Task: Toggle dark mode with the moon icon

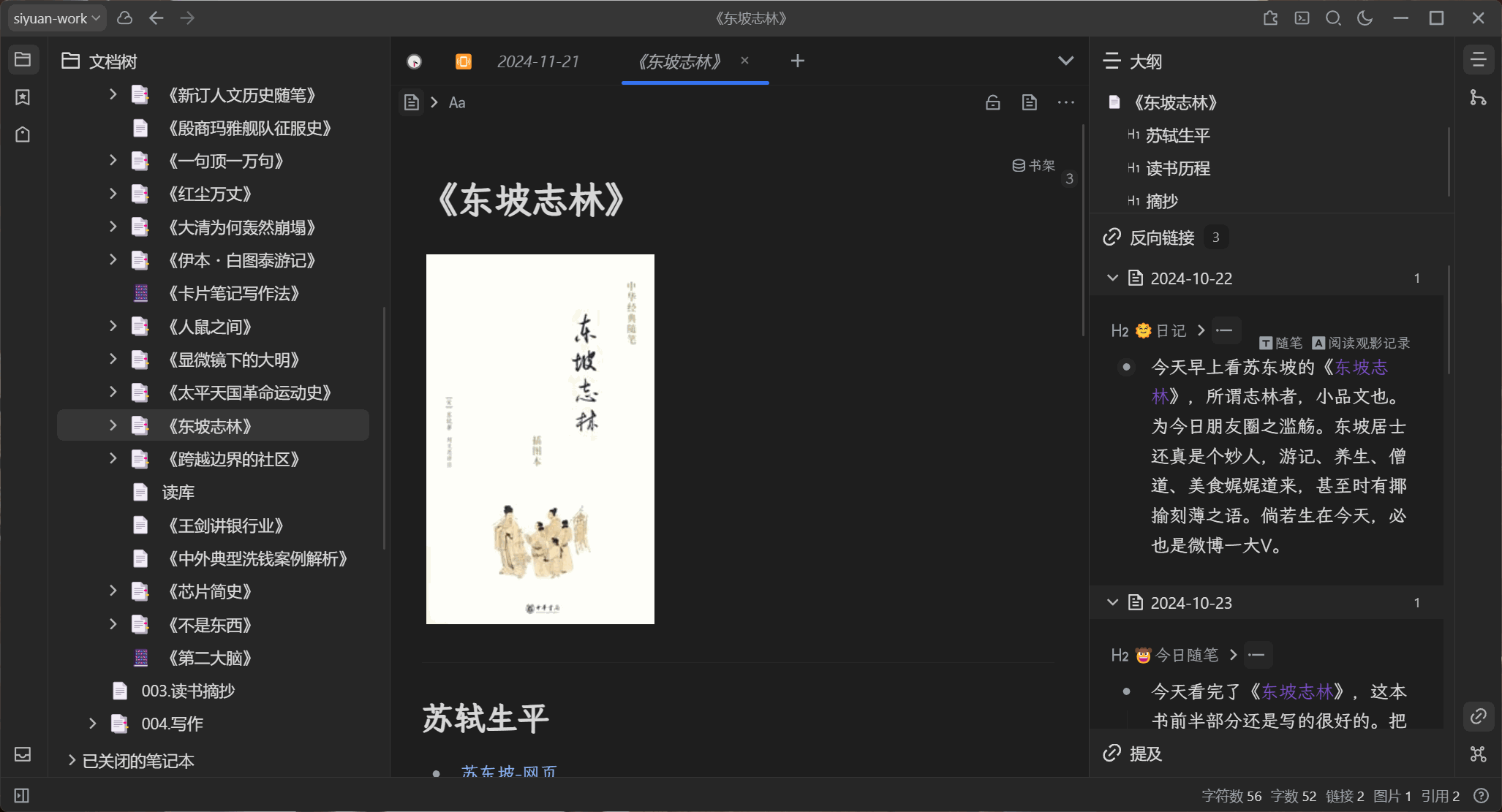Action: pyautogui.click(x=1365, y=18)
